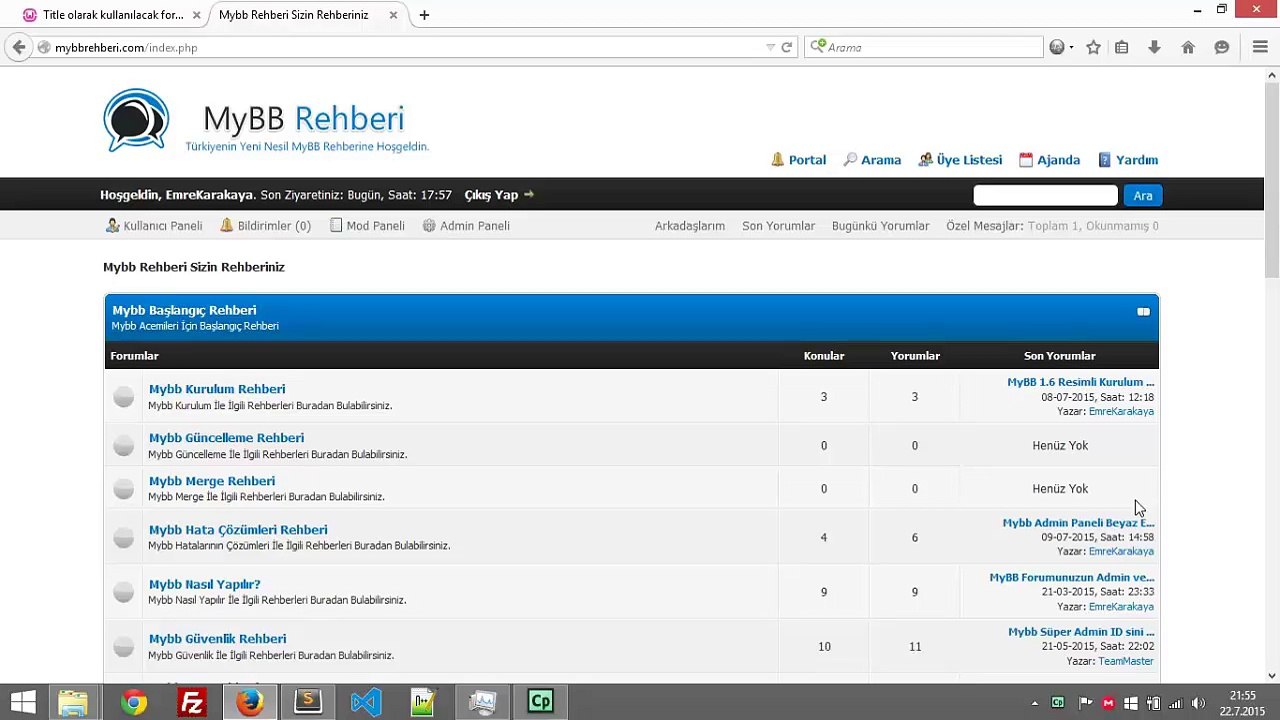Viewport: 1280px width, 720px height.
Task: Open the Firefox hamburger menu
Action: click(1260, 47)
